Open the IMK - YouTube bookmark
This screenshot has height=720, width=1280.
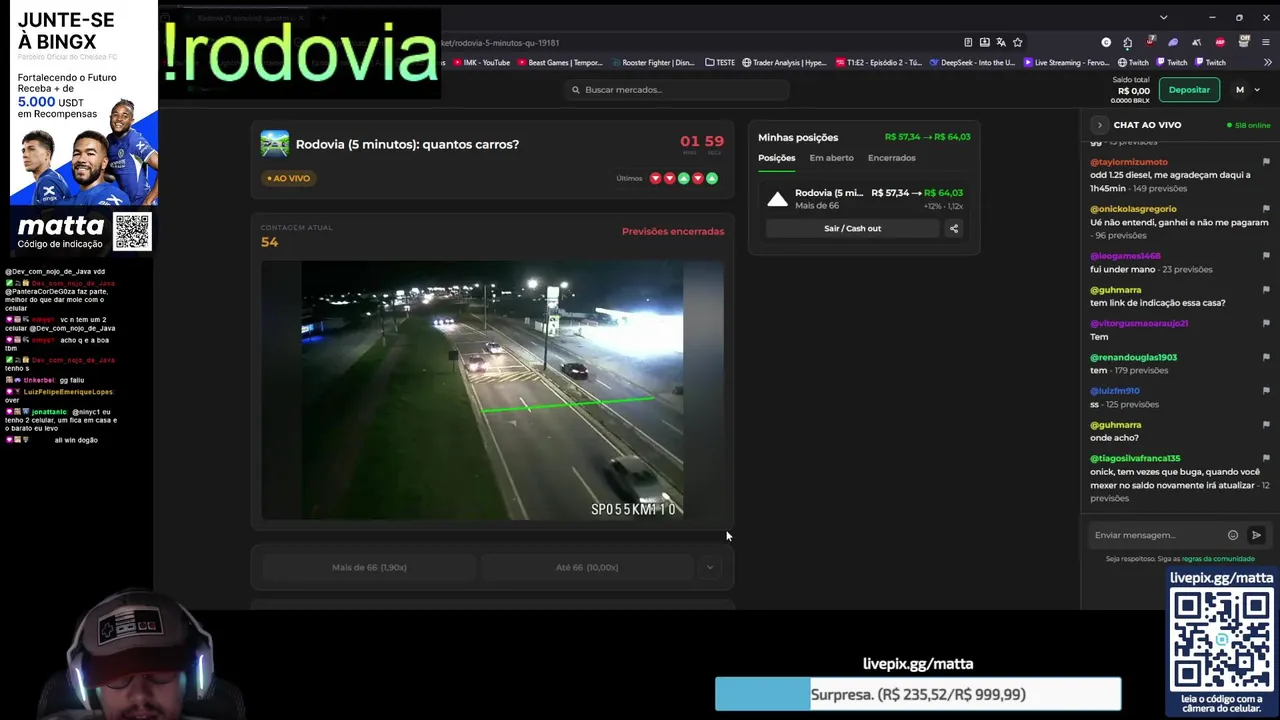click(x=482, y=63)
